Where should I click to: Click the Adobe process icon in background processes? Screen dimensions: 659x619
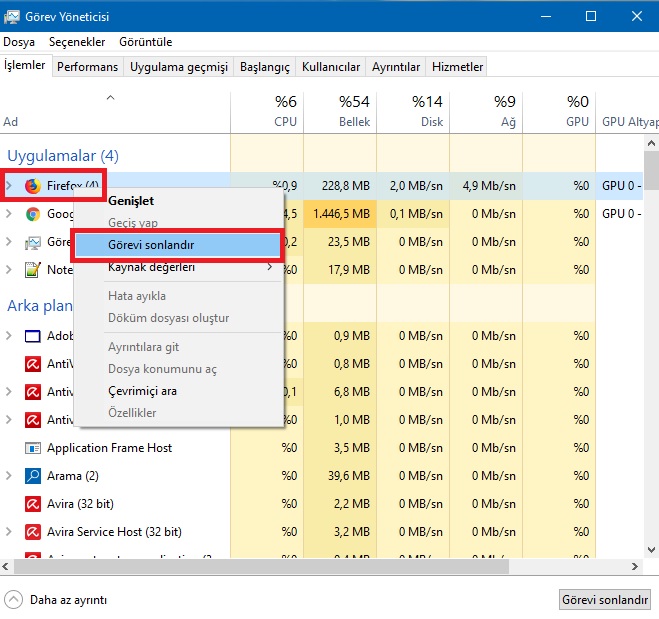33,336
